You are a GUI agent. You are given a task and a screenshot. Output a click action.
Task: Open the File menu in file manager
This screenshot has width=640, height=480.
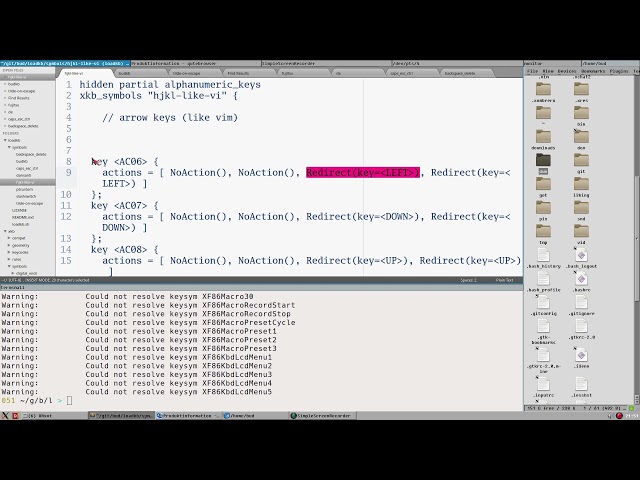point(532,71)
